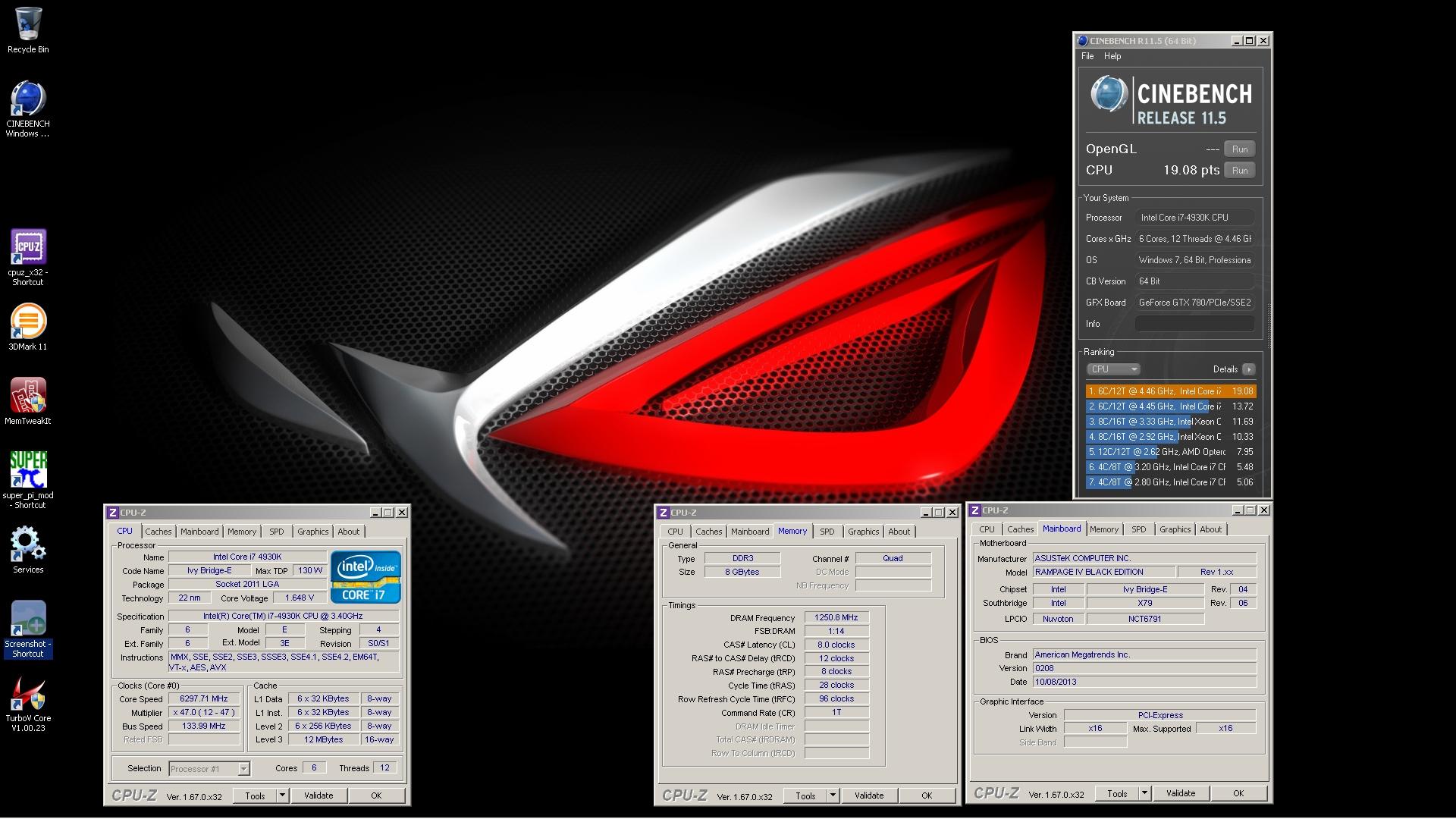1456x819 pixels.
Task: Open SPD tab in Mainboard window
Action: point(1139,529)
